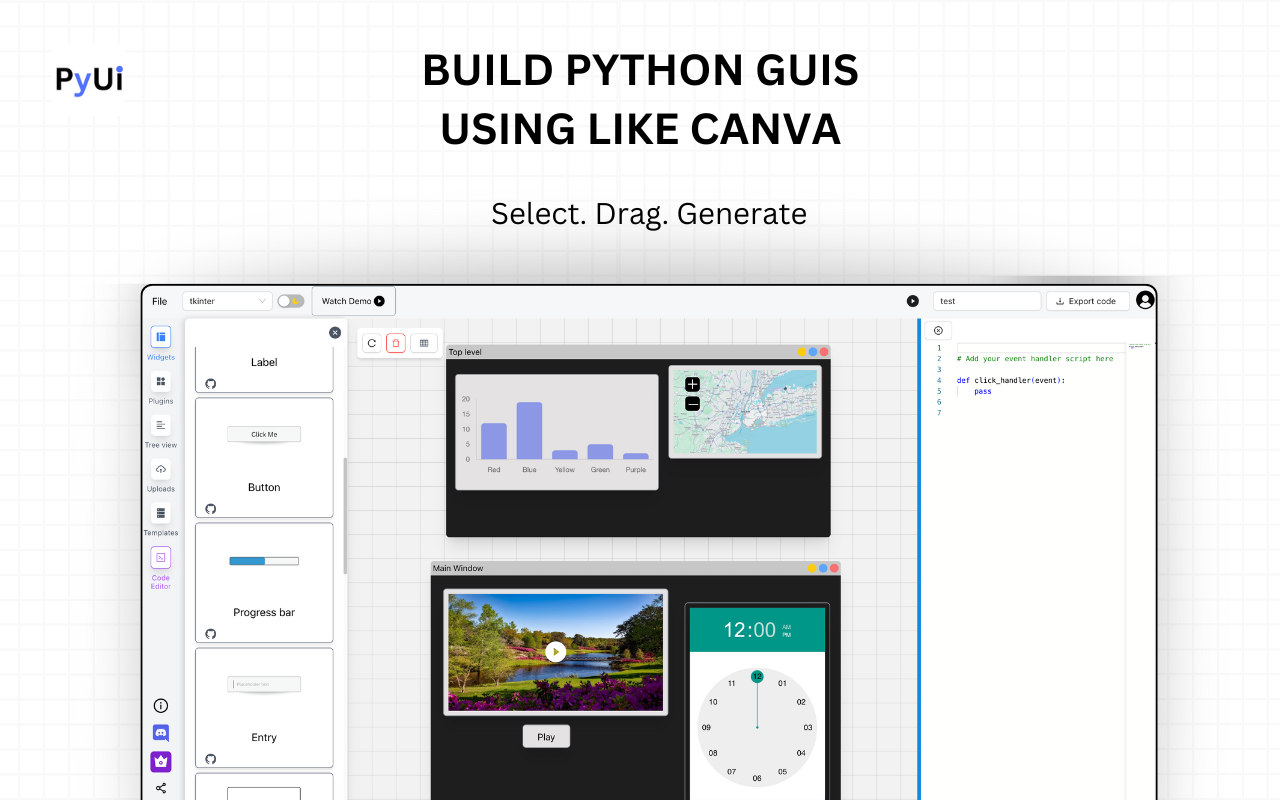Click the run preview play icon in header

coord(912,301)
